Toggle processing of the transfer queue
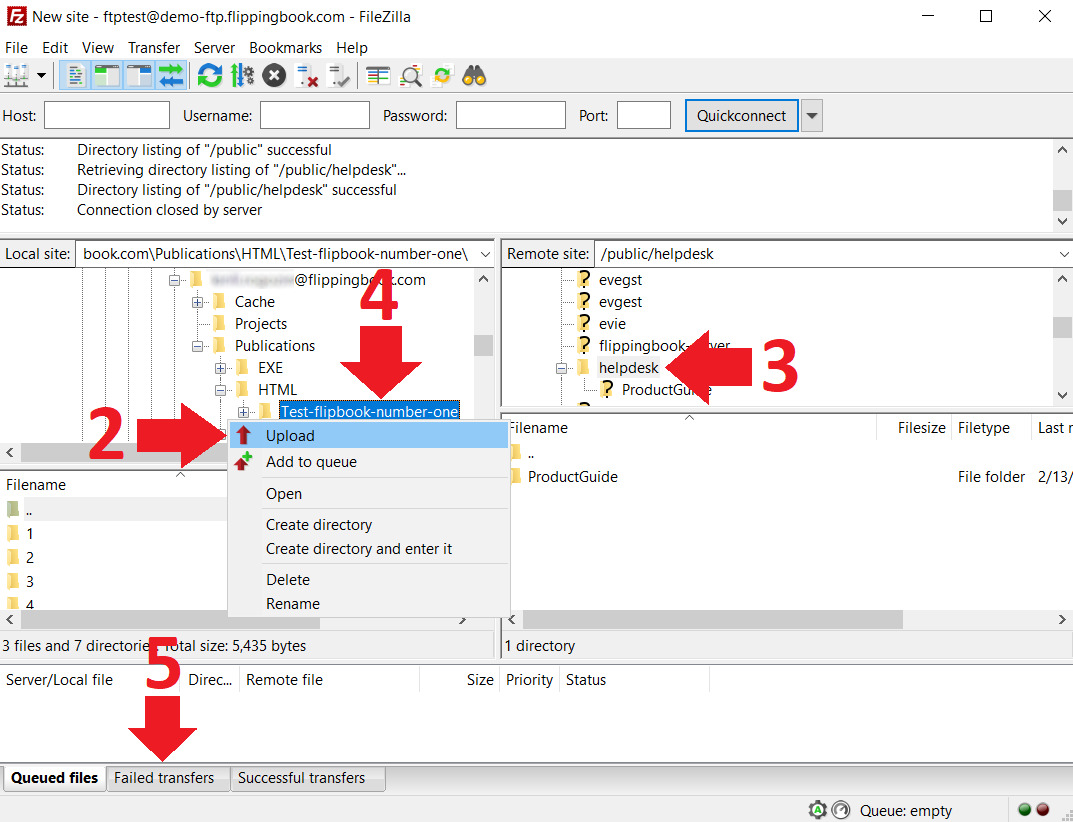This screenshot has width=1073, height=822. point(242,75)
